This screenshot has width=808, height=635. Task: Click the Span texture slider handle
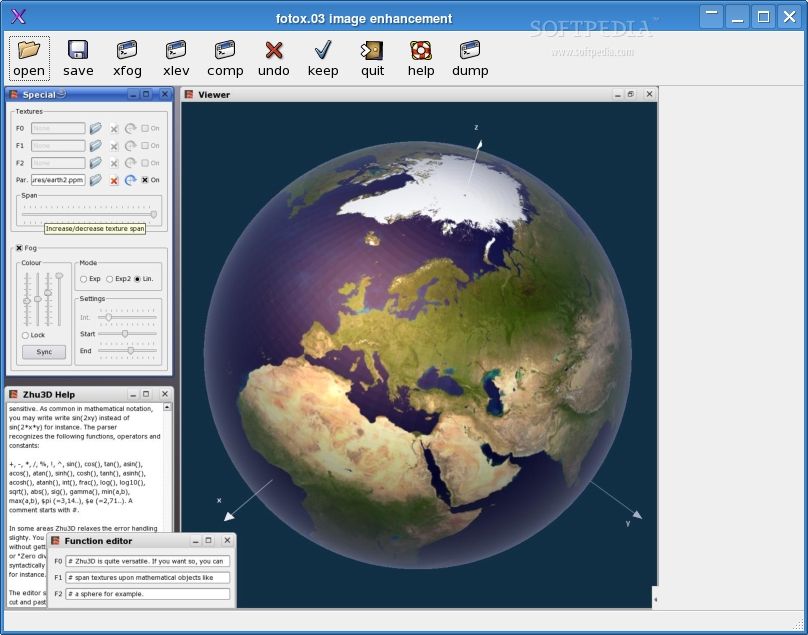153,214
